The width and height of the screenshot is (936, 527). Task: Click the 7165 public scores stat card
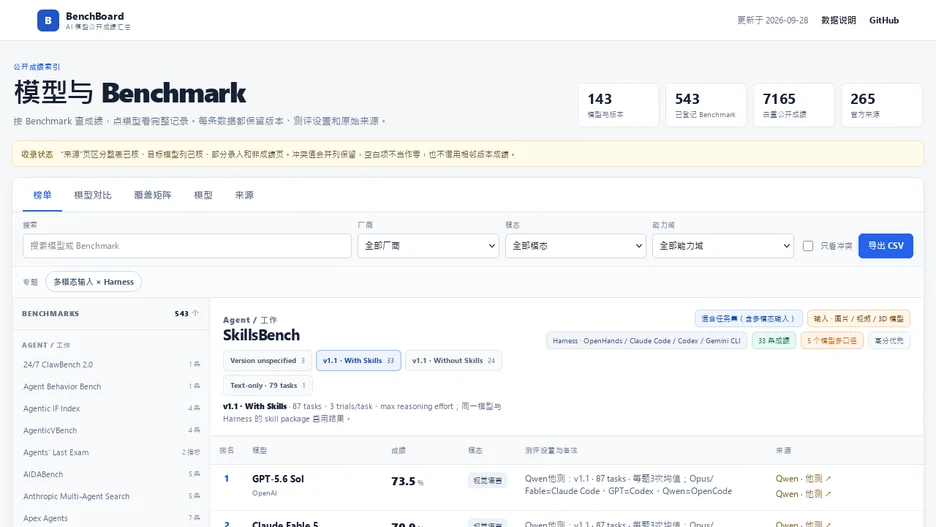coord(794,105)
